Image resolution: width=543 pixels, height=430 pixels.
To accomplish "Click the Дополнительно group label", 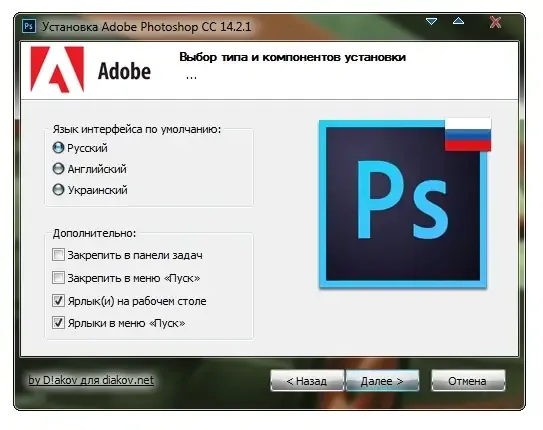I will click(94, 233).
